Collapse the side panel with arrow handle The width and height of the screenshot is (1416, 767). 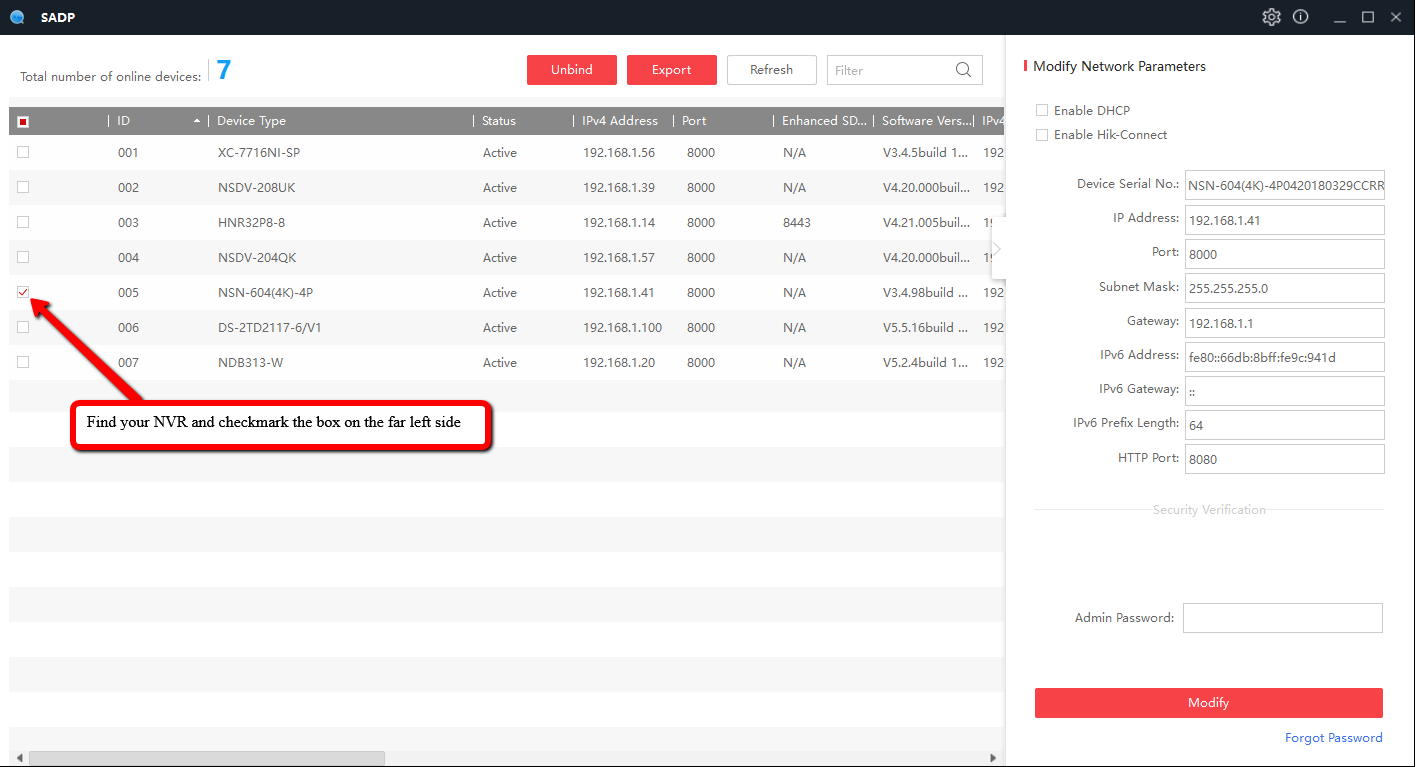(x=997, y=248)
